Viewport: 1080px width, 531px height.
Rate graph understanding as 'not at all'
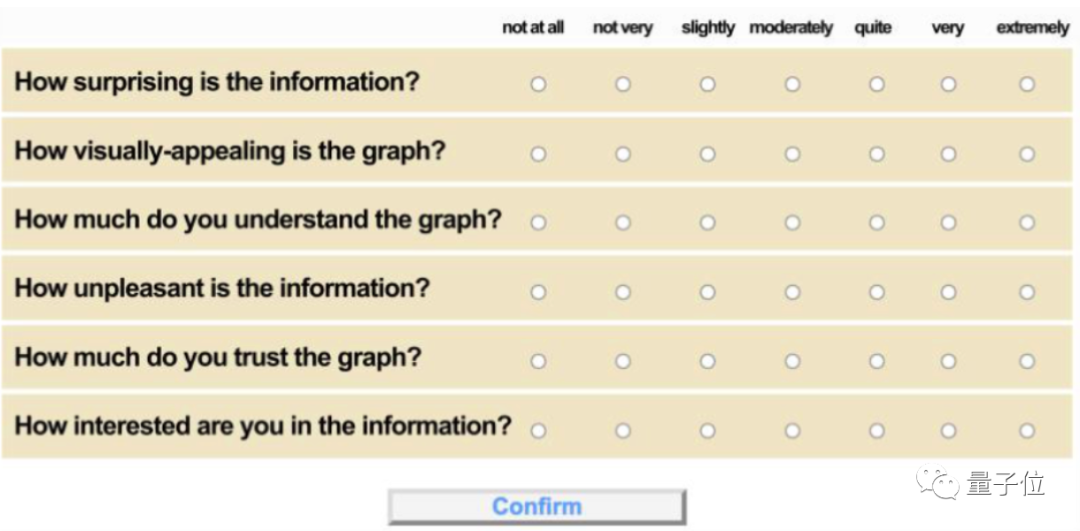pos(538,222)
